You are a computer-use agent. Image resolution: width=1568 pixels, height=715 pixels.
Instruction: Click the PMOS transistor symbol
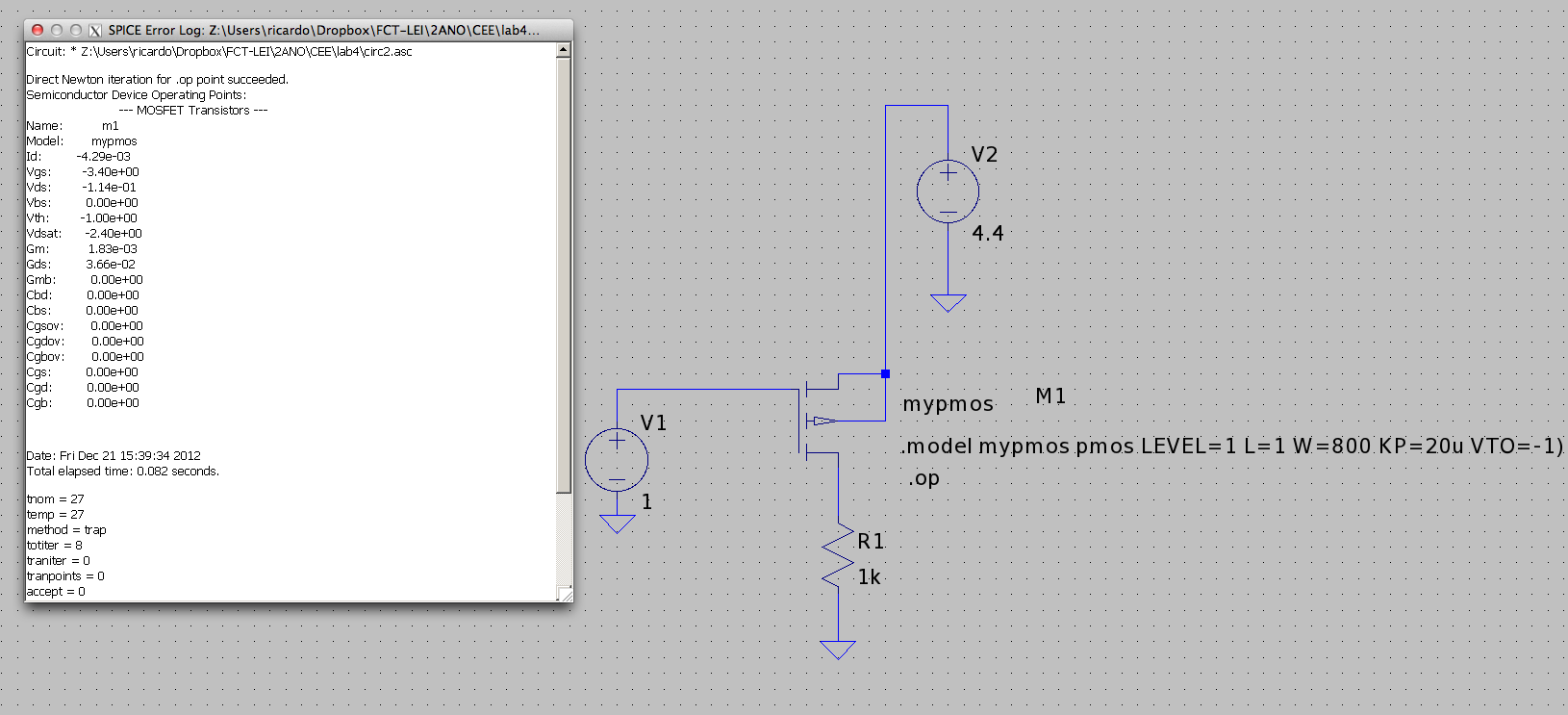pos(815,421)
